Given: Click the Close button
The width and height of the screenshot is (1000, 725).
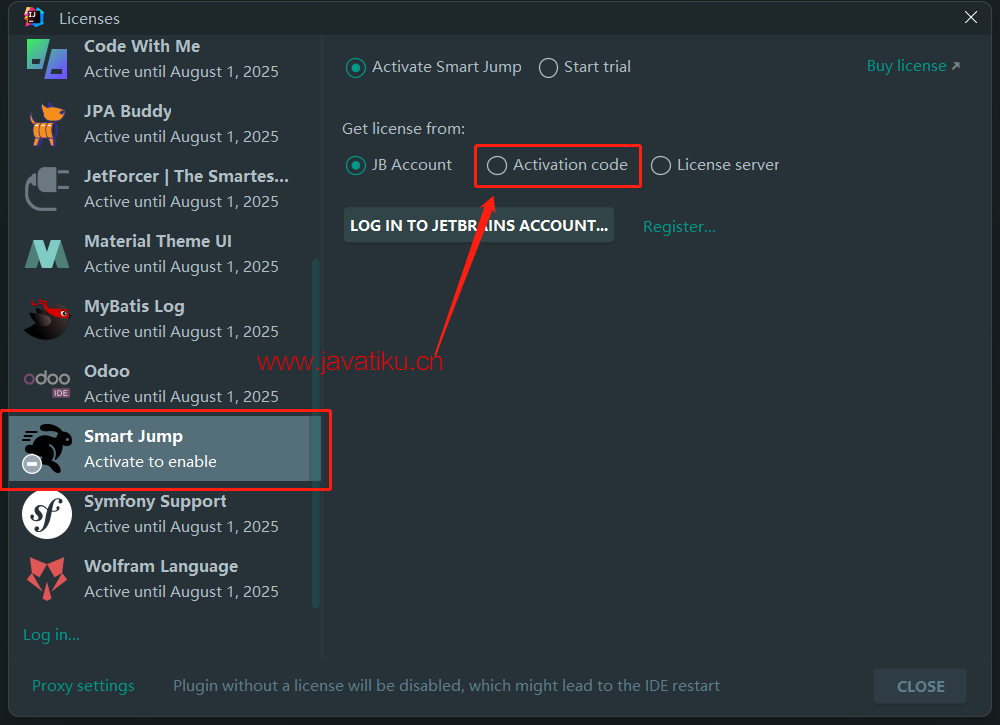Looking at the screenshot, I should [920, 686].
